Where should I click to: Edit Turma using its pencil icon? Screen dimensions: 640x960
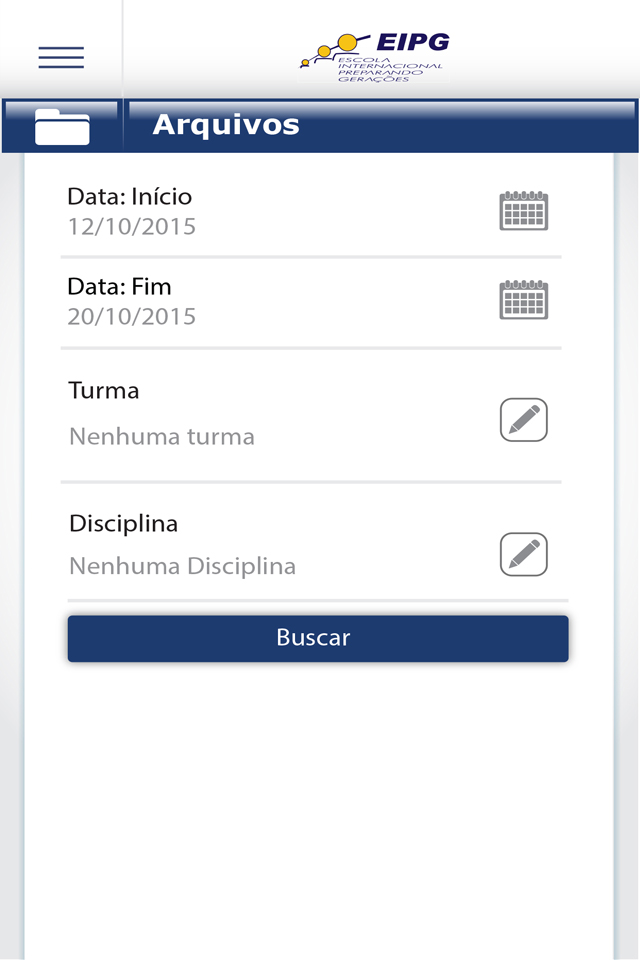524,419
